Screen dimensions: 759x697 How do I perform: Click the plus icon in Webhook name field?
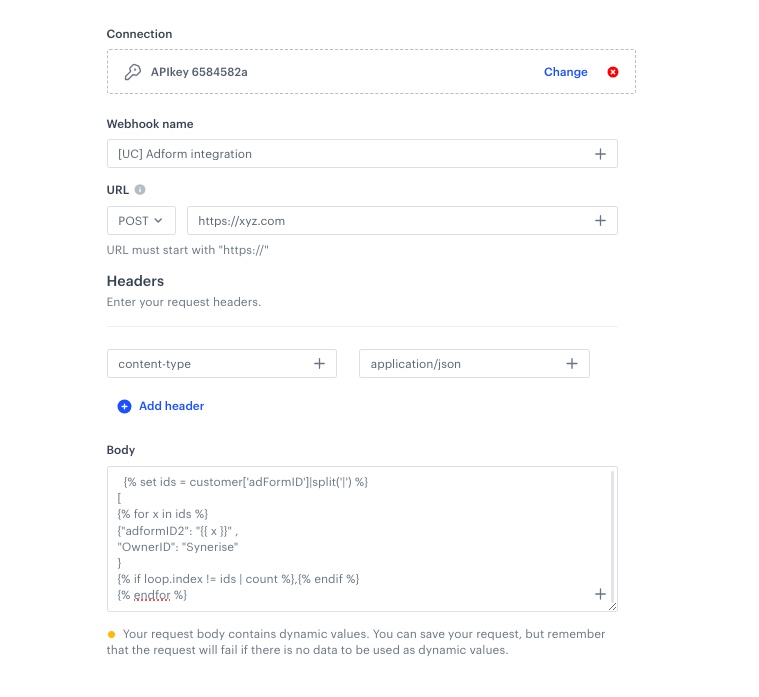pyautogui.click(x=600, y=154)
